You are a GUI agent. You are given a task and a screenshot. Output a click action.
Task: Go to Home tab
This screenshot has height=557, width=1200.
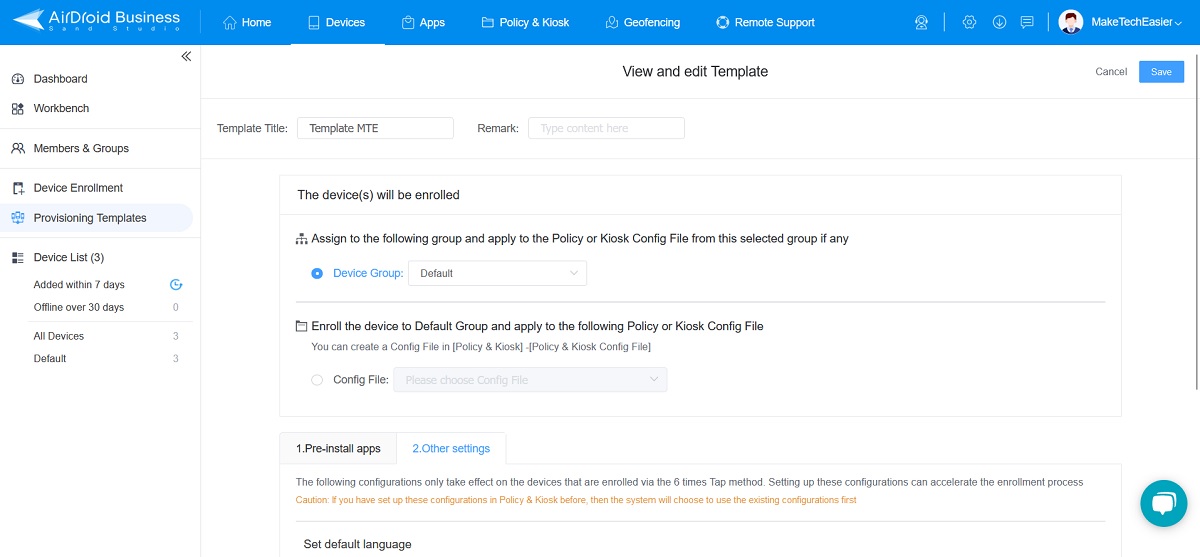[247, 22]
